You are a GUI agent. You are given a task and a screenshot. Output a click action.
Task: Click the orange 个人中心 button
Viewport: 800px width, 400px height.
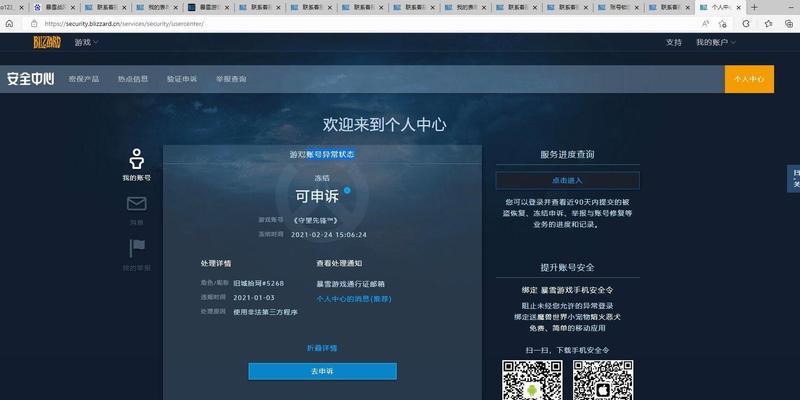pos(749,79)
